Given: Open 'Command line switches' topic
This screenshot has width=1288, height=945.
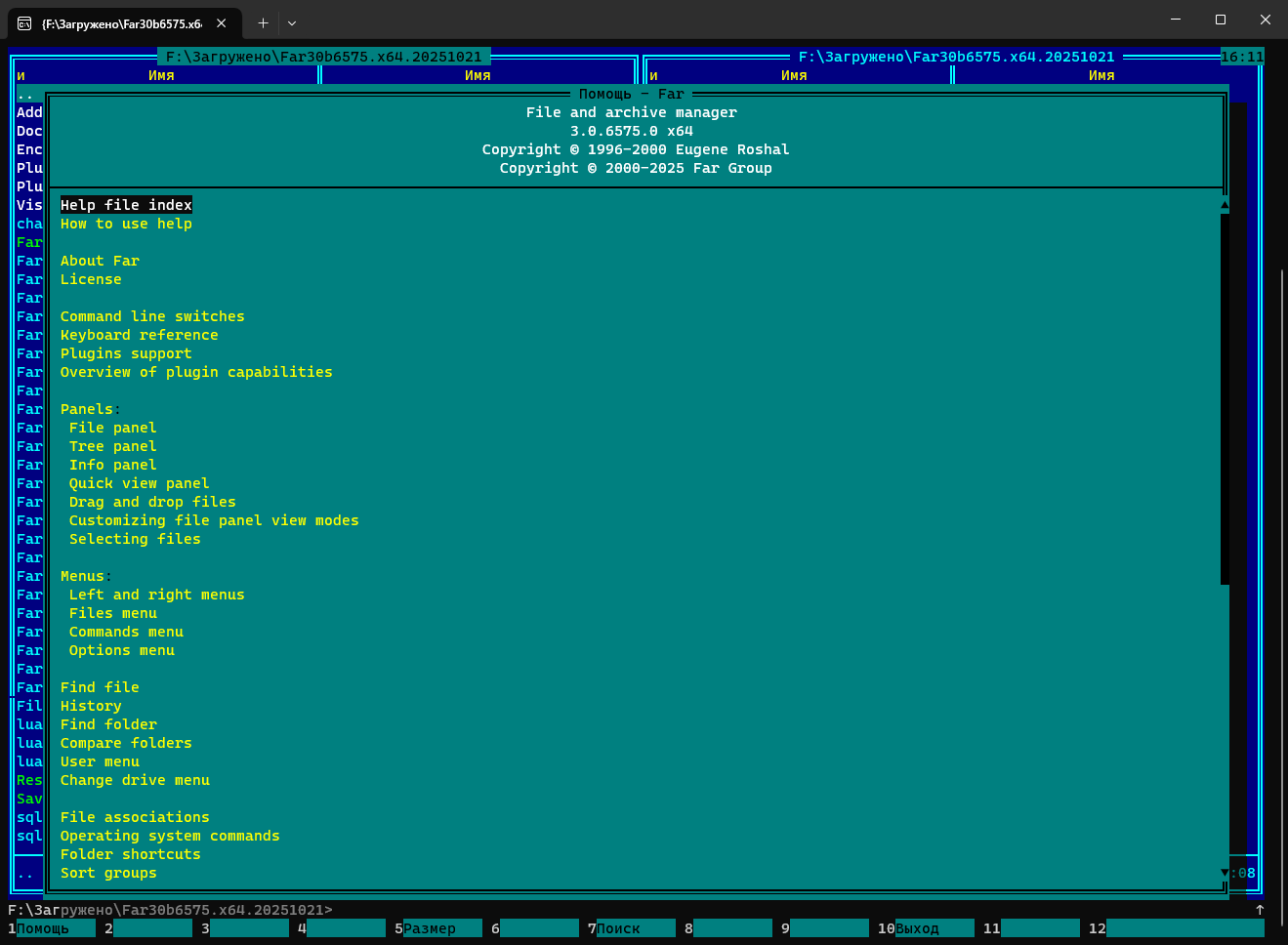Looking at the screenshot, I should 152,316.
